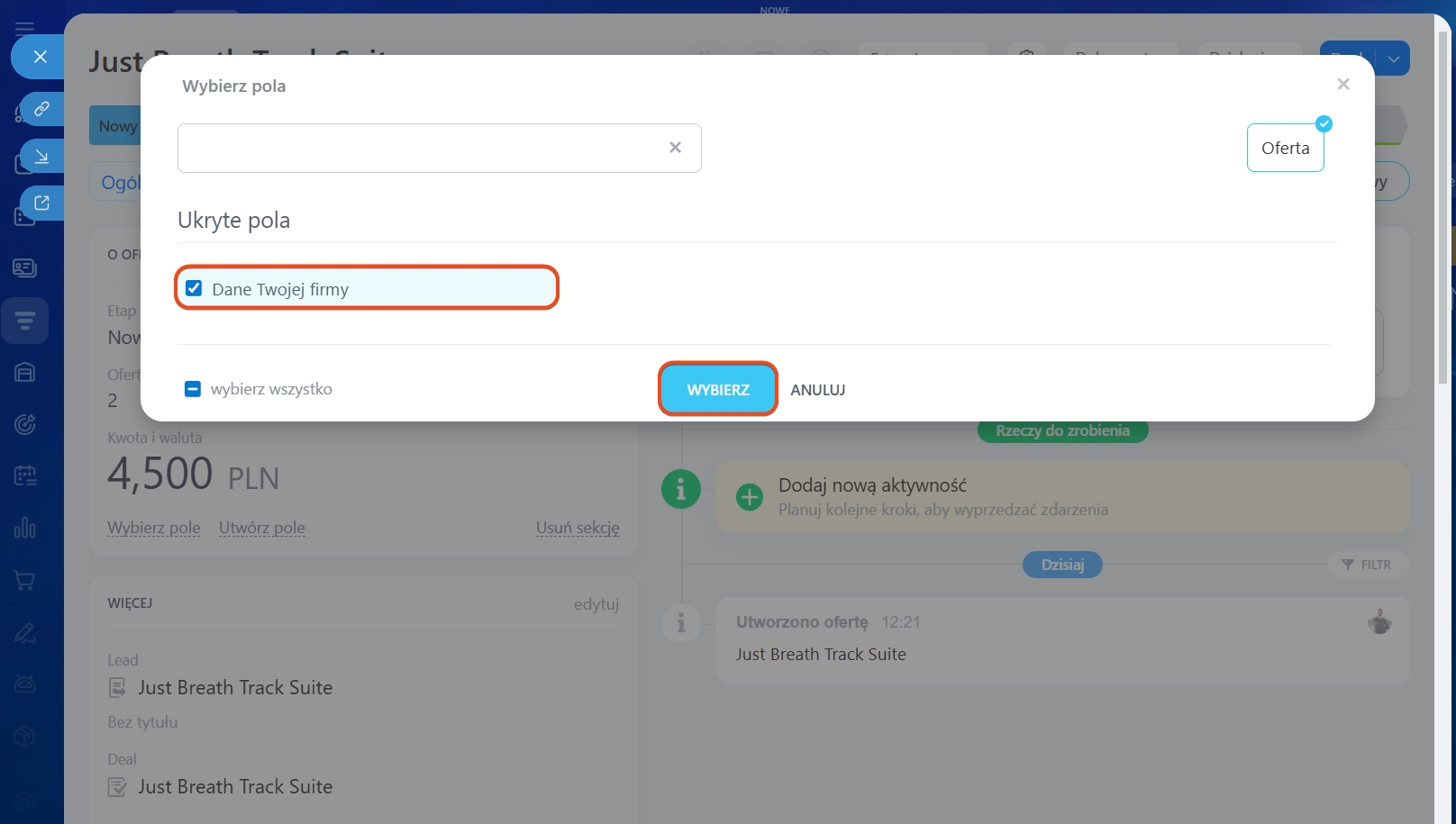1456x824 pixels.
Task: Click the 'Utwórz pole' link
Action: [261, 528]
